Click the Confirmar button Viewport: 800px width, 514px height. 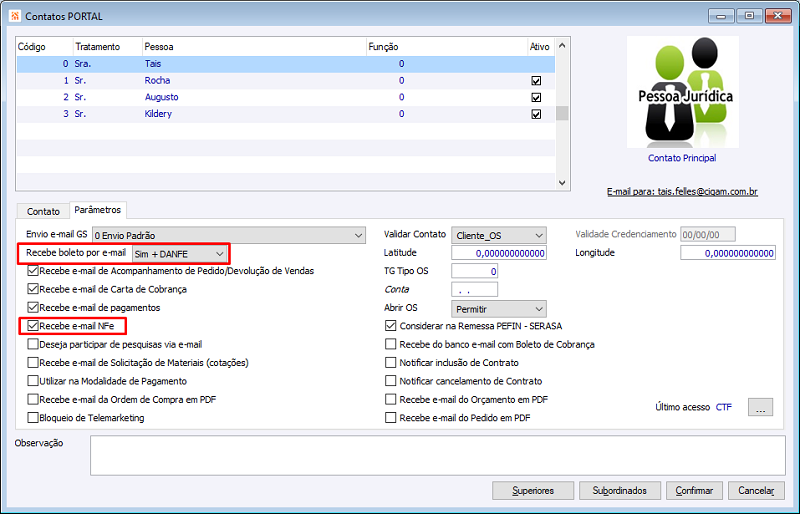[x=694, y=491]
